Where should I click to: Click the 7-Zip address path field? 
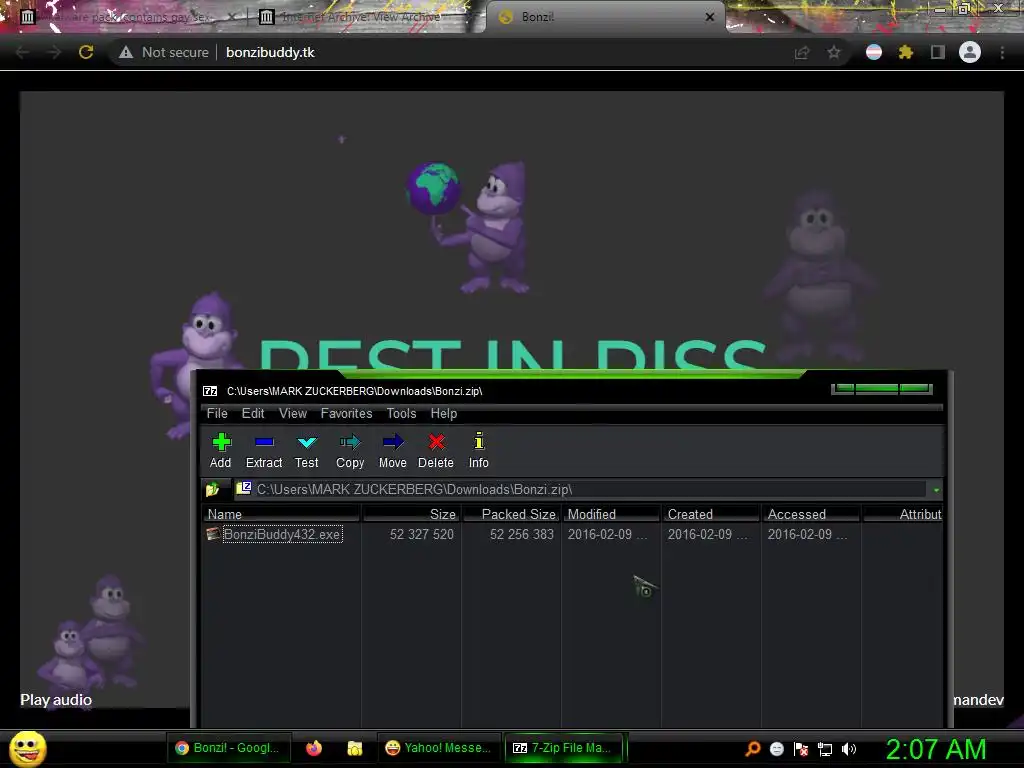pyautogui.click(x=581, y=489)
